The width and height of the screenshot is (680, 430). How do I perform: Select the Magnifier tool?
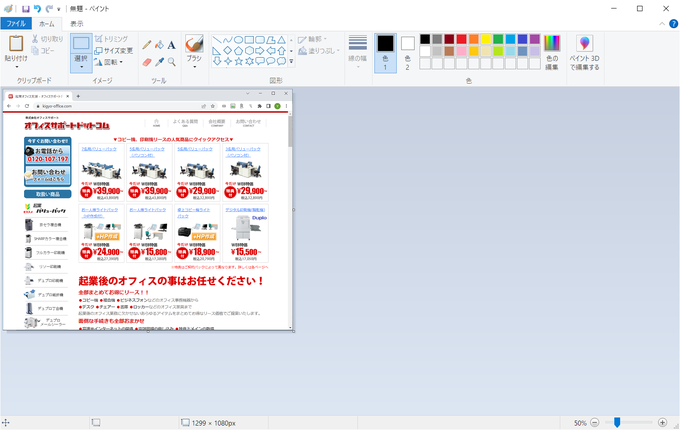pyautogui.click(x=171, y=61)
